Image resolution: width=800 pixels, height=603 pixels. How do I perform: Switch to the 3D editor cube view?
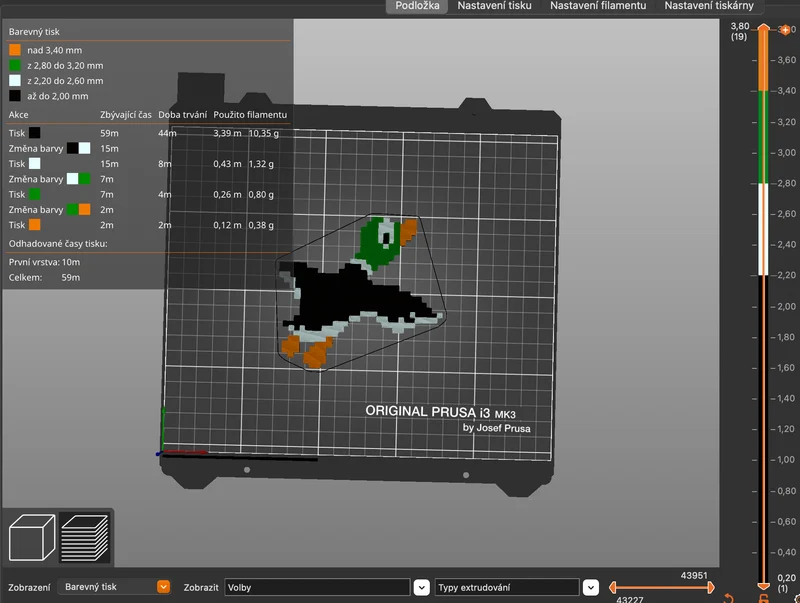(32, 537)
